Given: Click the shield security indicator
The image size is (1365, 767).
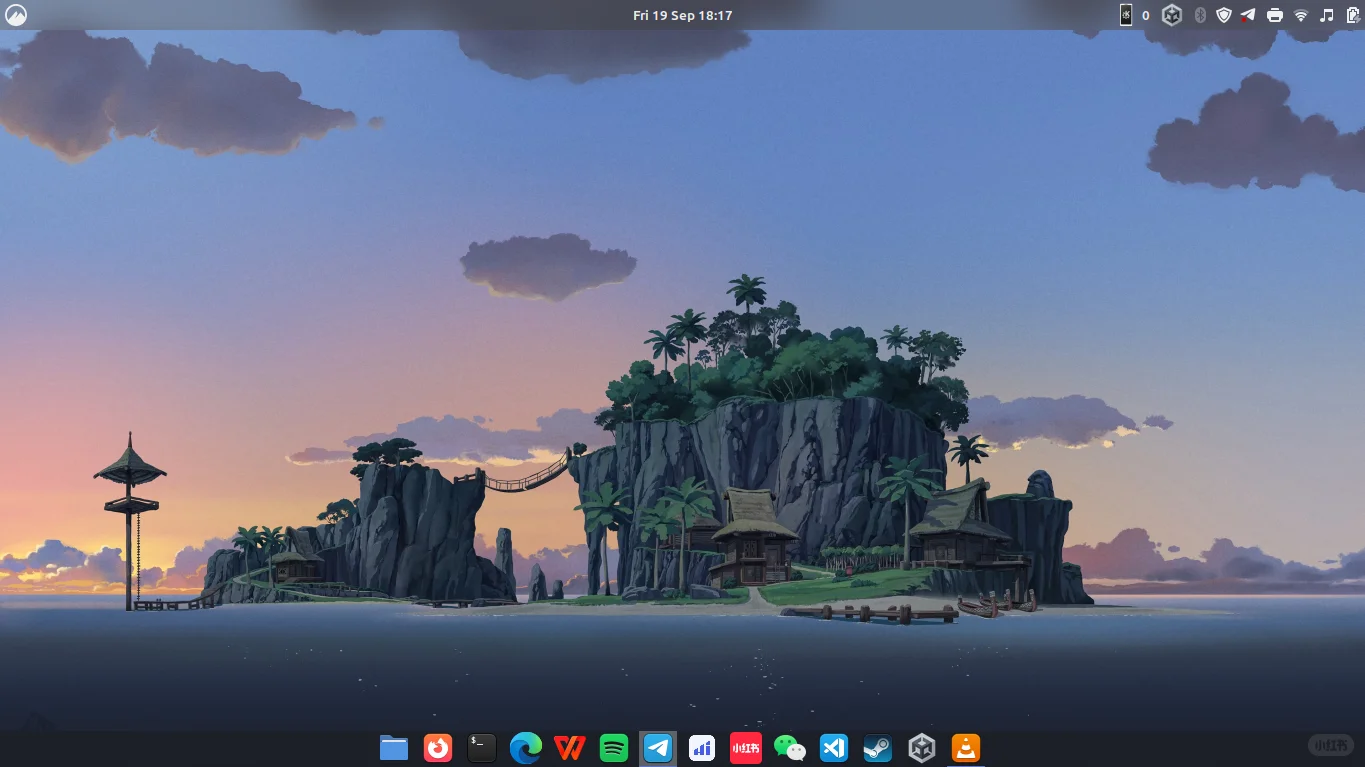Looking at the screenshot, I should [1223, 15].
